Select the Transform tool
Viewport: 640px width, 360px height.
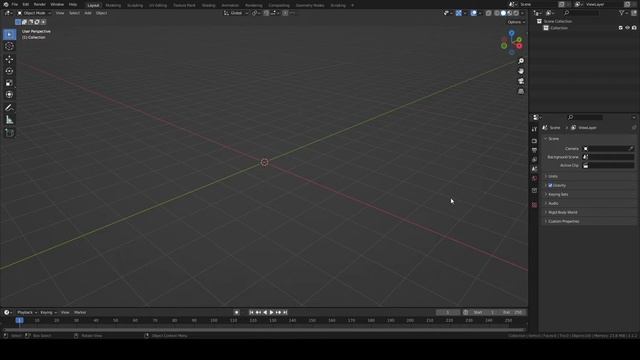9,95
